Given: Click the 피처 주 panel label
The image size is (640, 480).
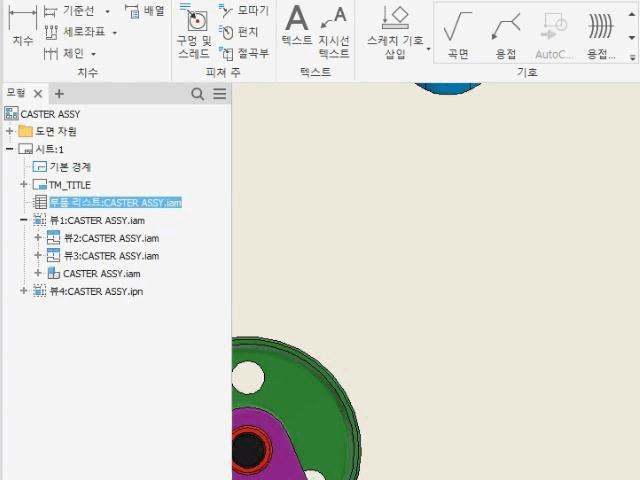Looking at the screenshot, I should click(x=223, y=73).
